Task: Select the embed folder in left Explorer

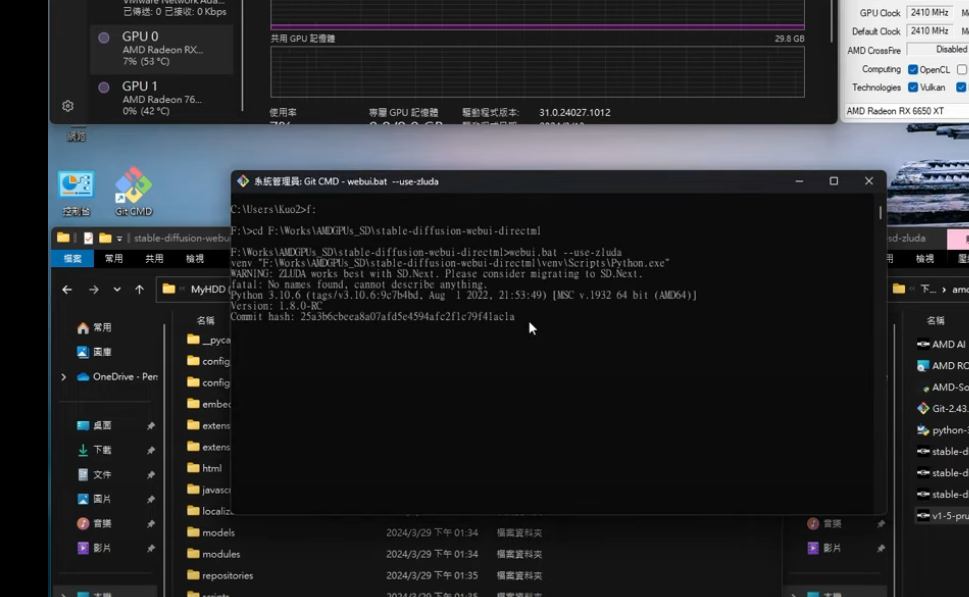Action: [208, 404]
